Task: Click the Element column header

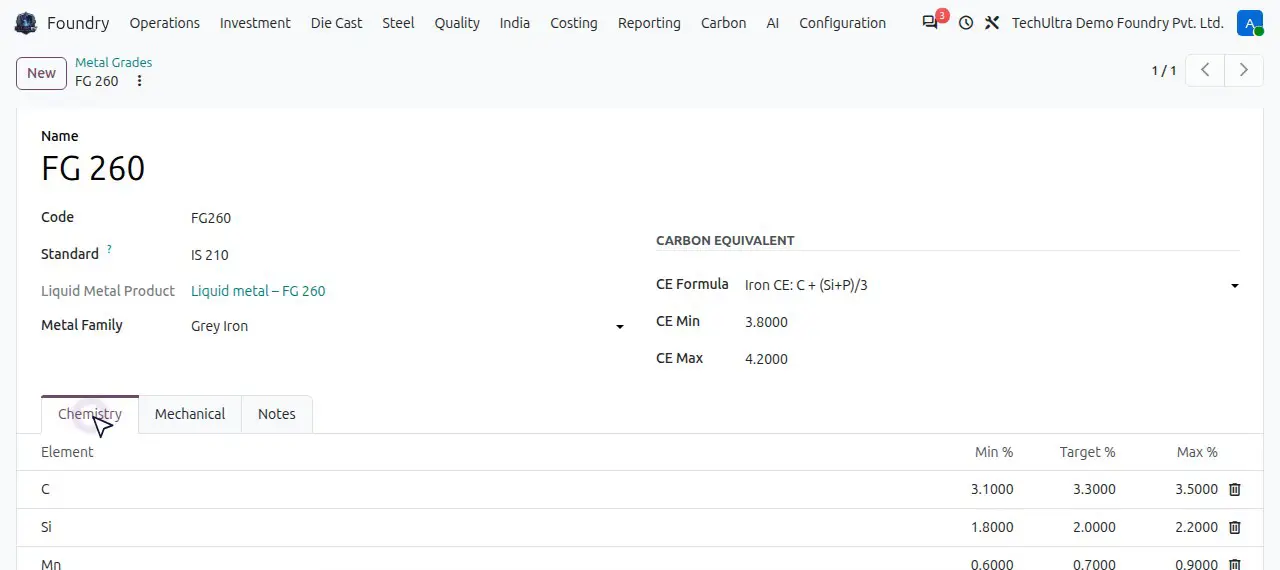Action: coord(67,452)
